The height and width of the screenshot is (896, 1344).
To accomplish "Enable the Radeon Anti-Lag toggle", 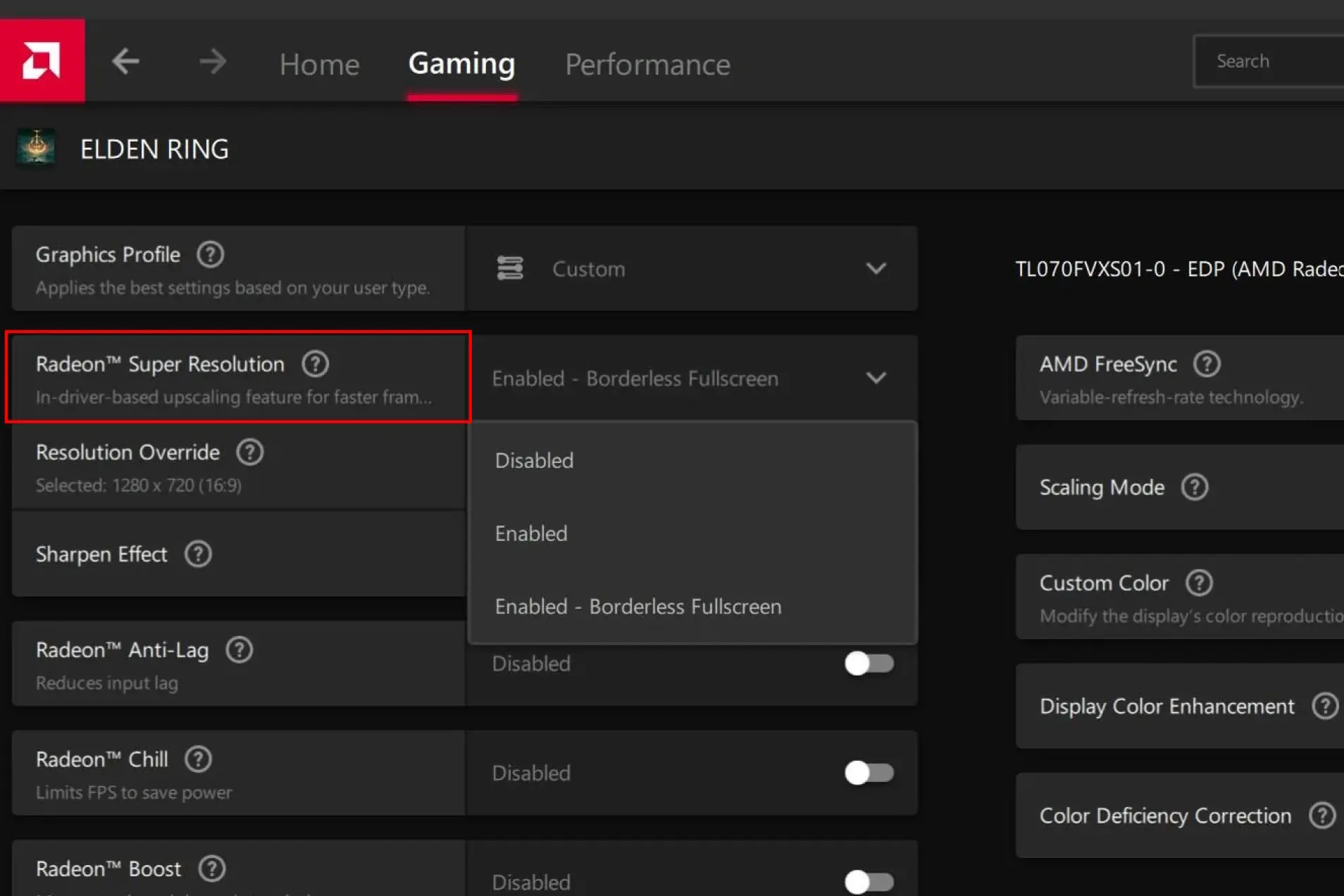I will pyautogui.click(x=869, y=664).
